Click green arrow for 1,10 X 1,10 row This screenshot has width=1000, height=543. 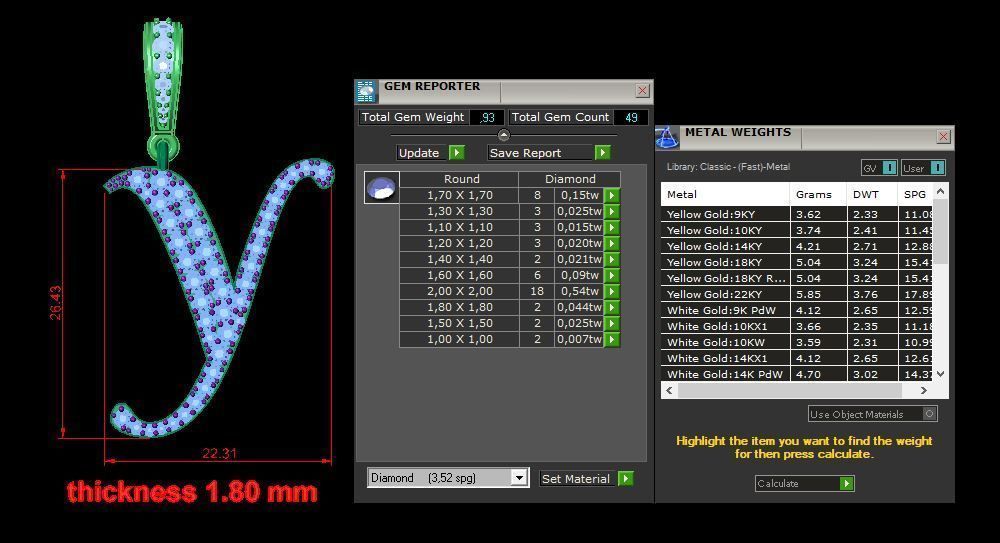click(x=612, y=227)
